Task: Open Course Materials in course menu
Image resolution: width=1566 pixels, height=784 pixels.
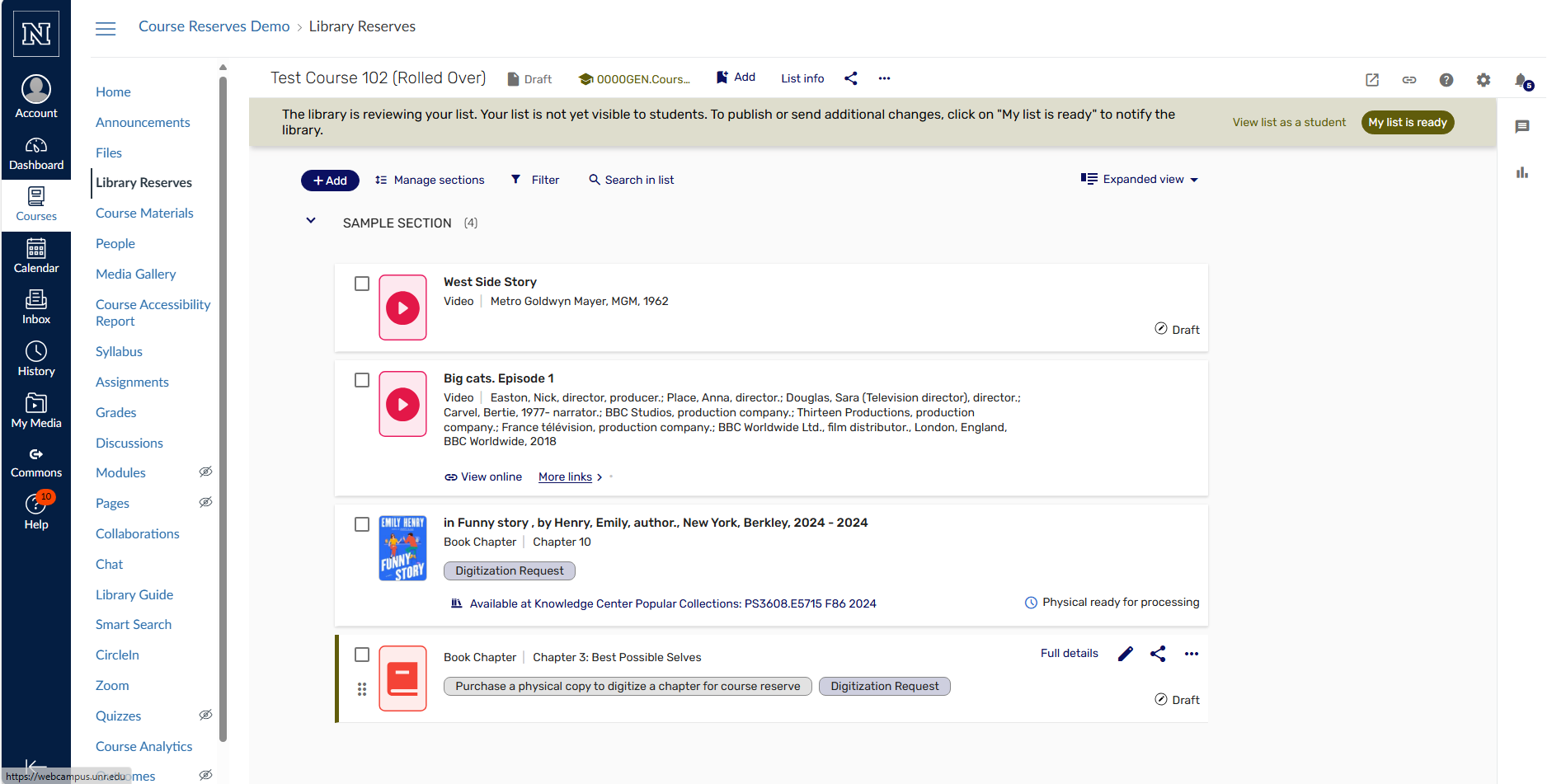Action: [x=144, y=213]
